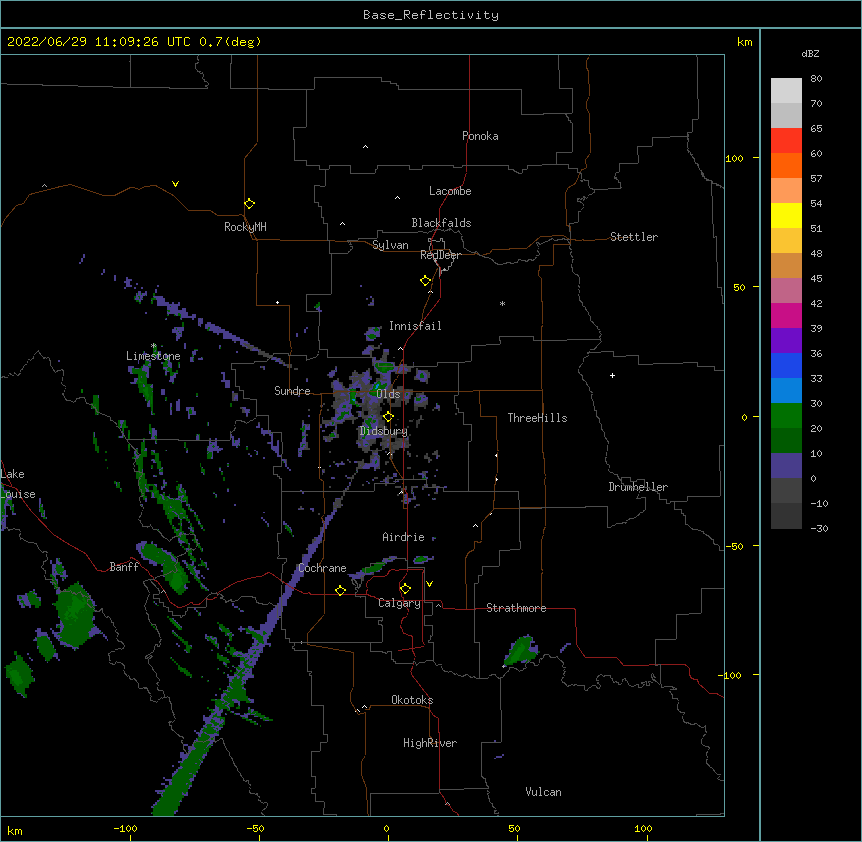Click the blue 36 dBZ legend swatch
This screenshot has width=862, height=842.
tap(786, 365)
